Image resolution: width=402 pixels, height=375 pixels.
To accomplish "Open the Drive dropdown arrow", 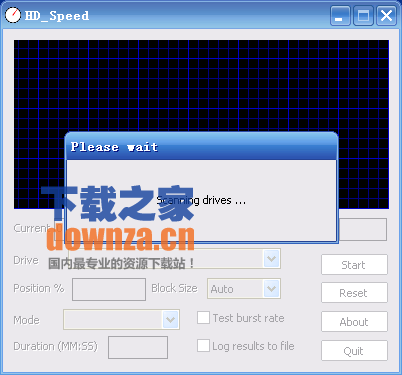I will [x=272, y=259].
